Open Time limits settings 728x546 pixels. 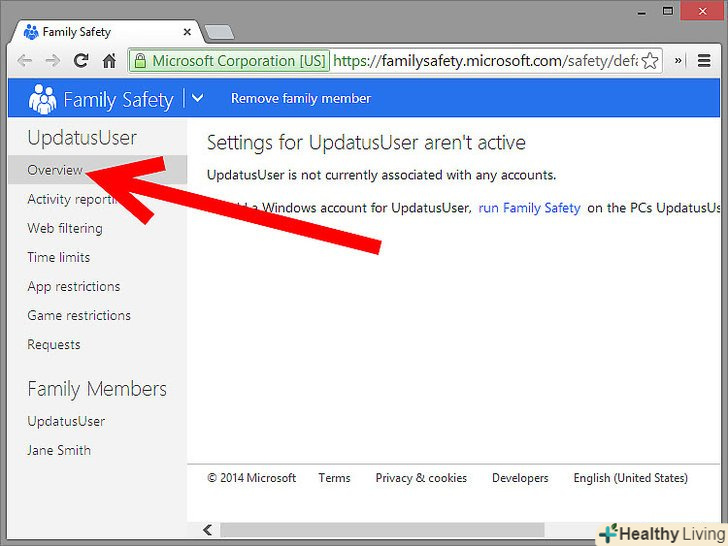(x=58, y=257)
